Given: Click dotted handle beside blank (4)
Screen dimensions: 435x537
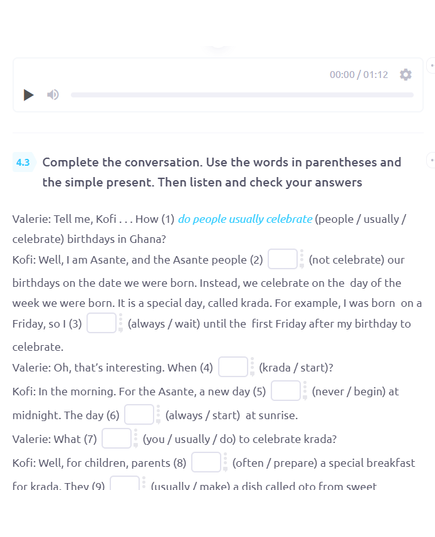Looking at the screenshot, I should [252, 367].
